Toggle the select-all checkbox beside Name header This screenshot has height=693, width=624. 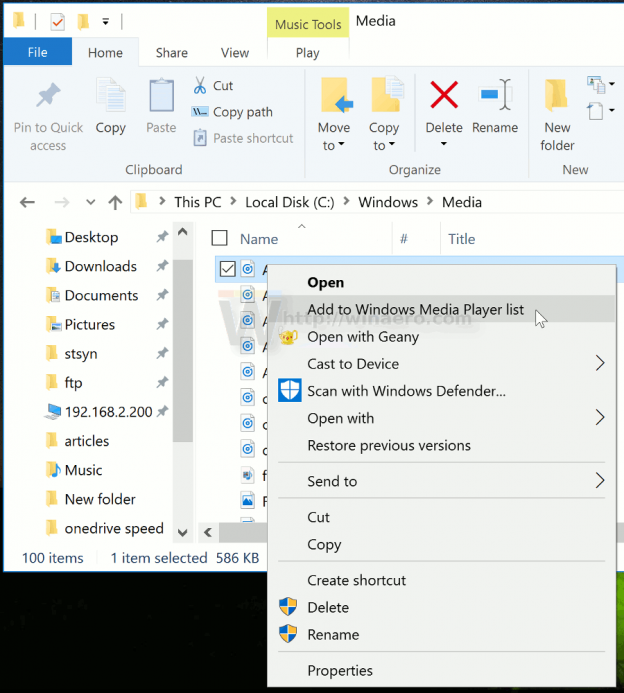pyautogui.click(x=220, y=238)
